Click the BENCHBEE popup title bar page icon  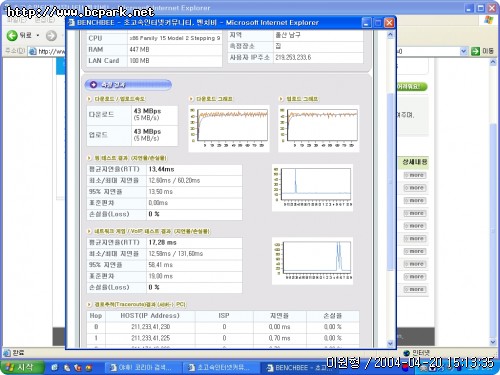[x=71, y=23]
